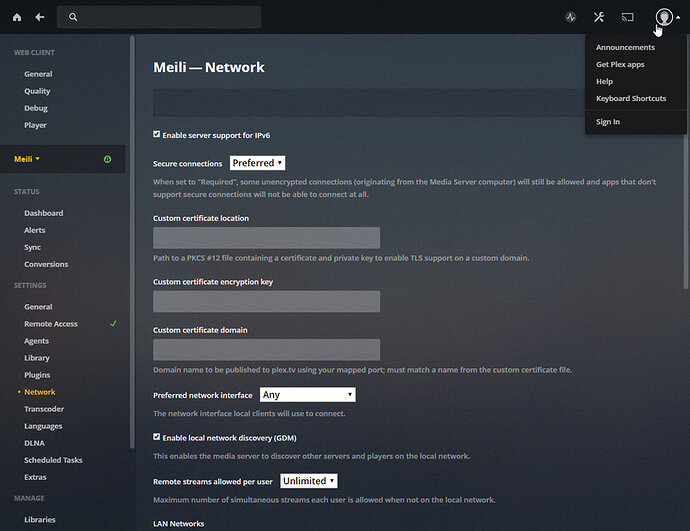The height and width of the screenshot is (531, 690).
Task: Open Keyboard Shortcuts menu item
Action: pyautogui.click(x=631, y=98)
